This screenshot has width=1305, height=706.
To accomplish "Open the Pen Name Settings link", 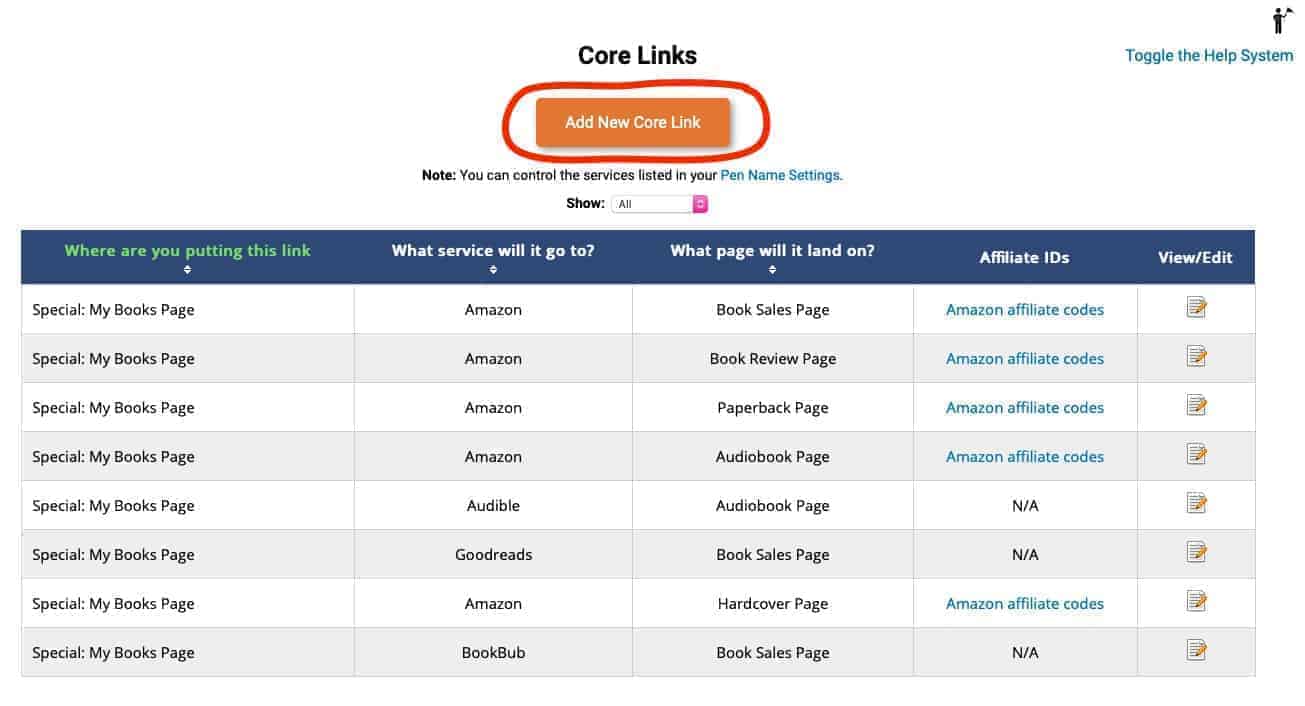I will pos(780,175).
